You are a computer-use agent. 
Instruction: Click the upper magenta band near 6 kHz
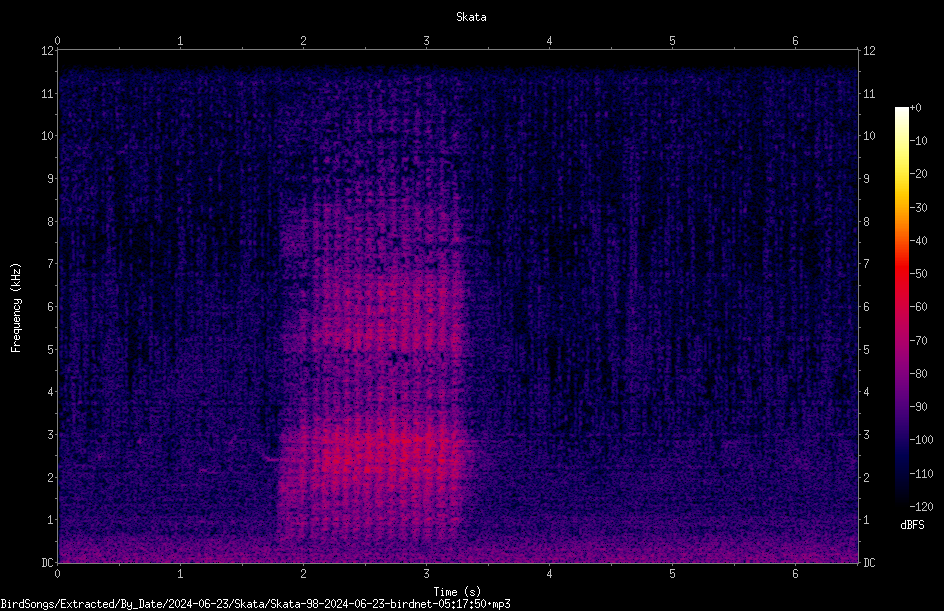385,307
